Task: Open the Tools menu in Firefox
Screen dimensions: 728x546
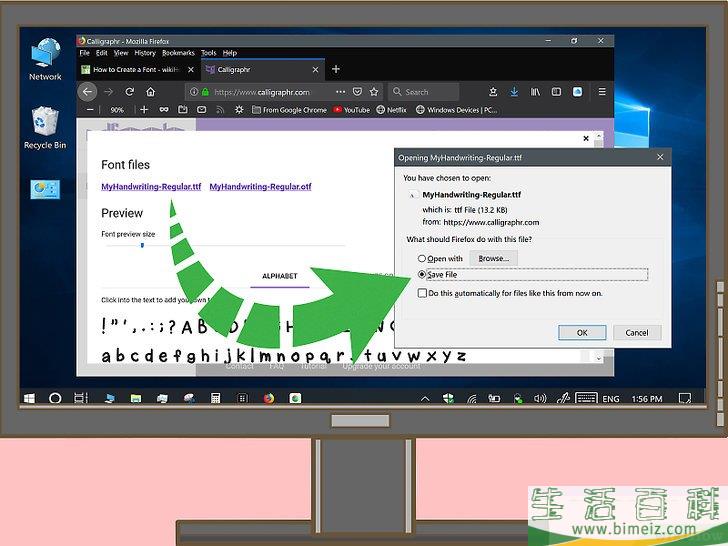Action: (x=208, y=53)
